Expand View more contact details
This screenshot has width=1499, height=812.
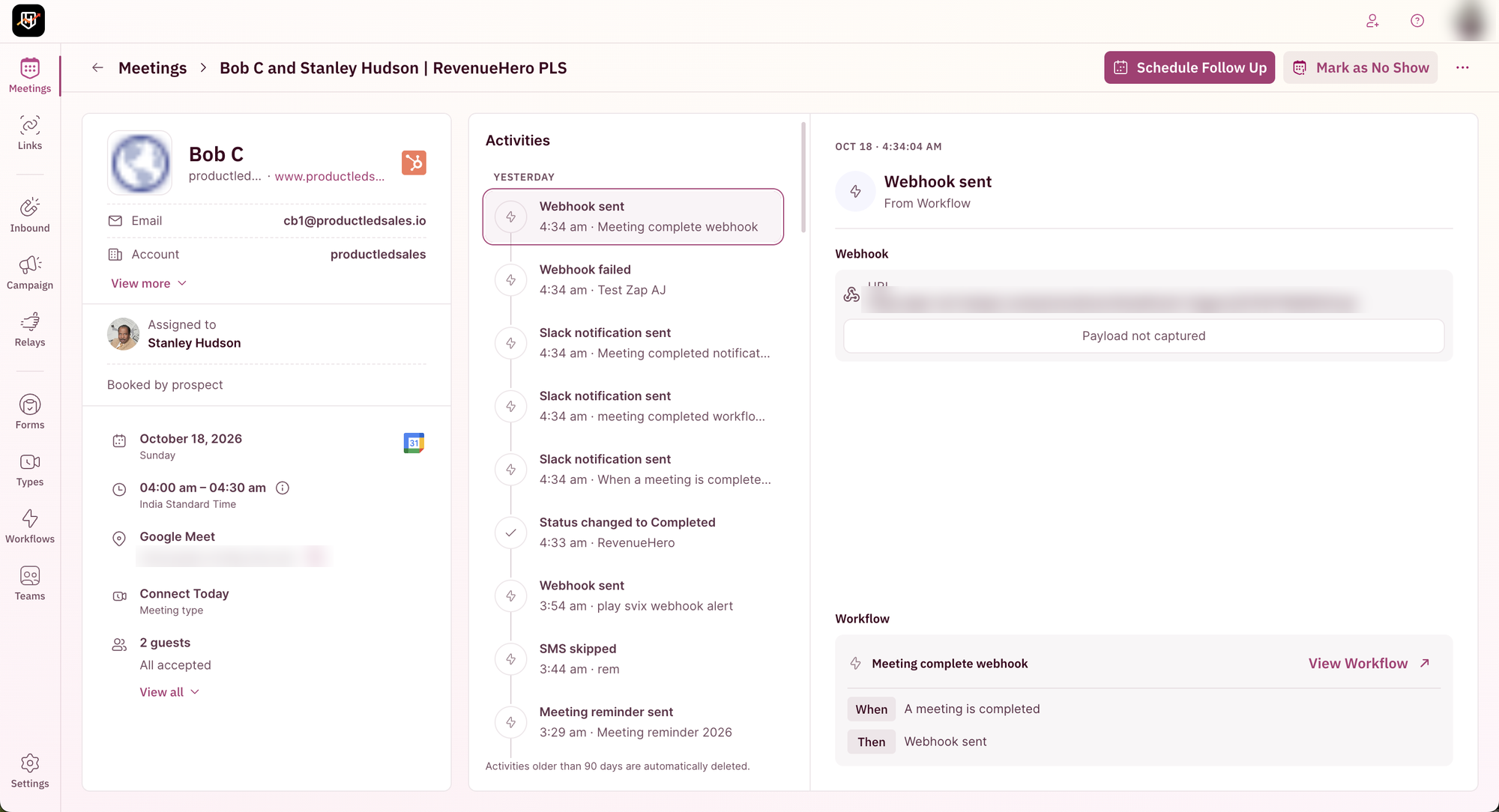click(x=148, y=283)
